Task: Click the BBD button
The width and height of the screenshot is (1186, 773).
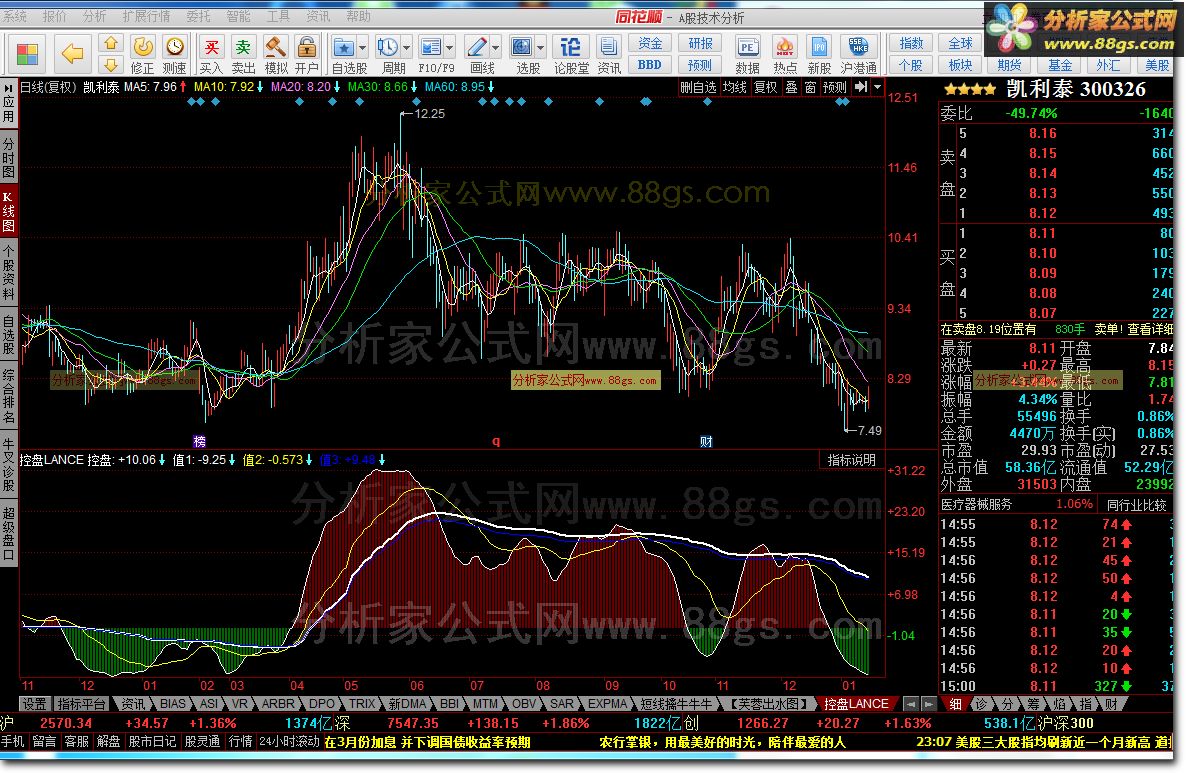Action: (x=650, y=65)
